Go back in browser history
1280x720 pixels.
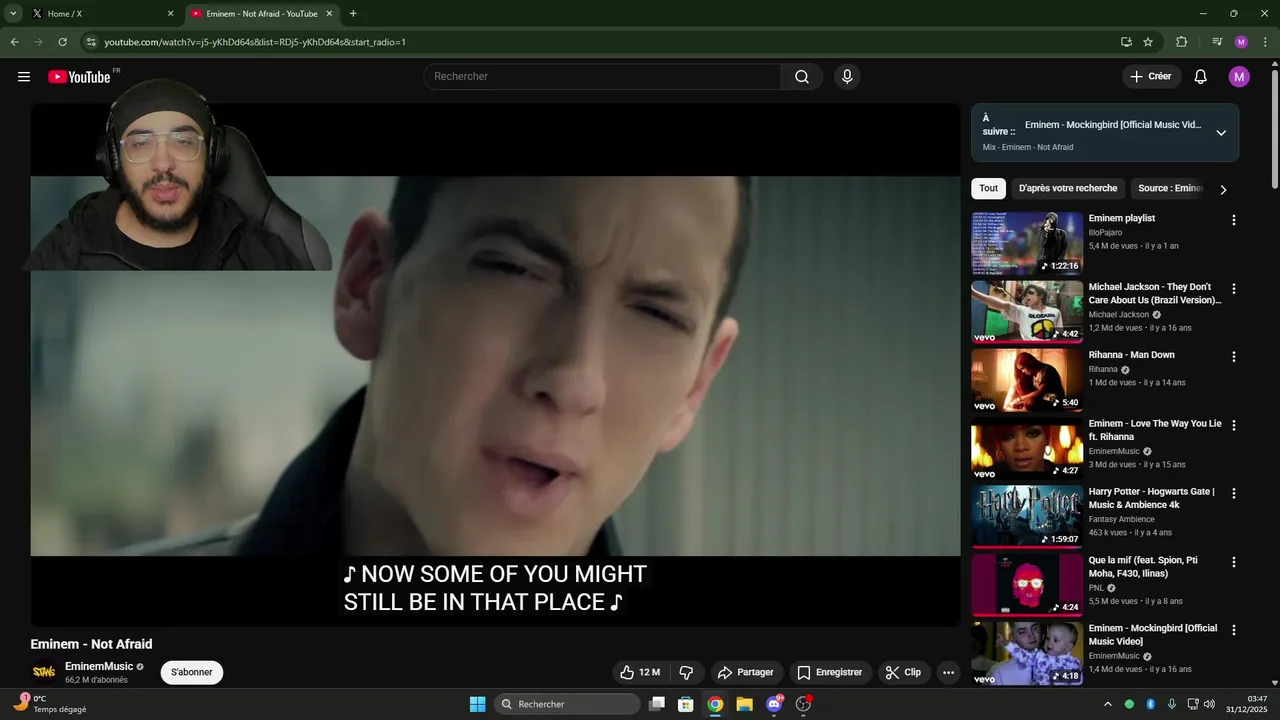(x=14, y=42)
